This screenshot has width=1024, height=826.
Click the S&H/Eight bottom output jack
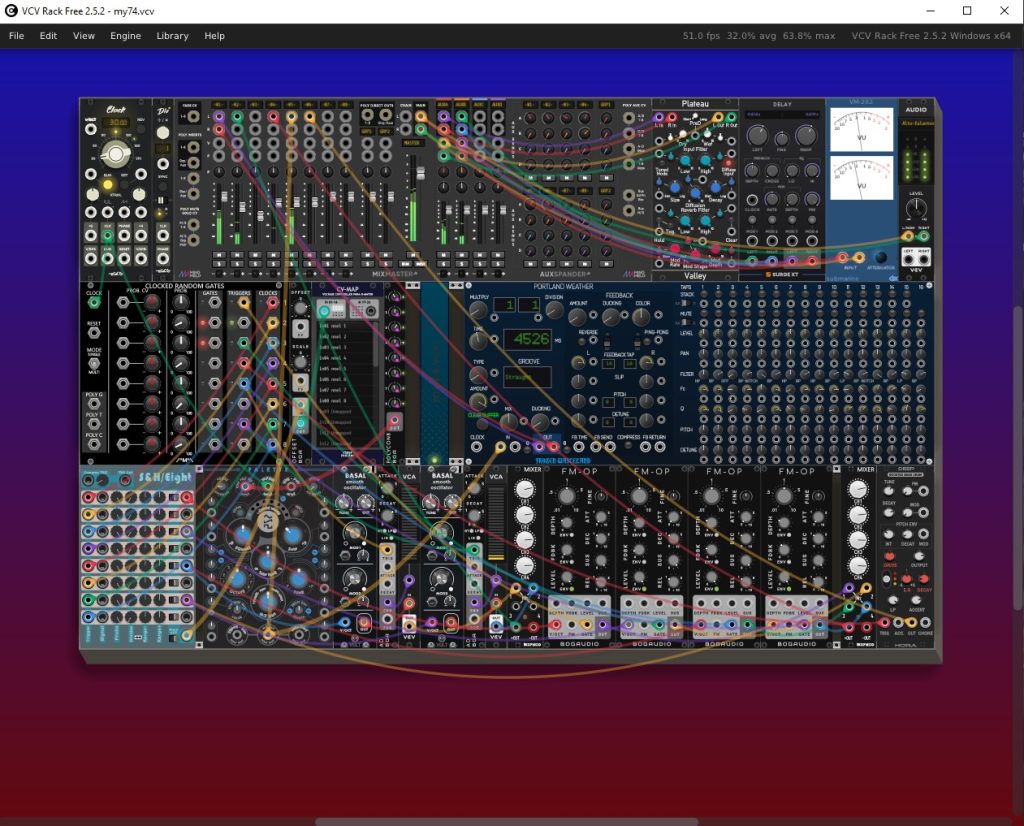(187, 635)
